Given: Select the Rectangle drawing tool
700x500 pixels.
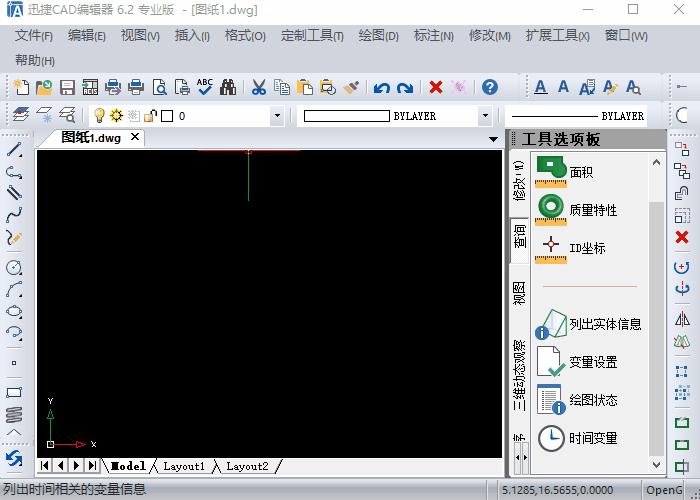Looking at the screenshot, I should (14, 393).
